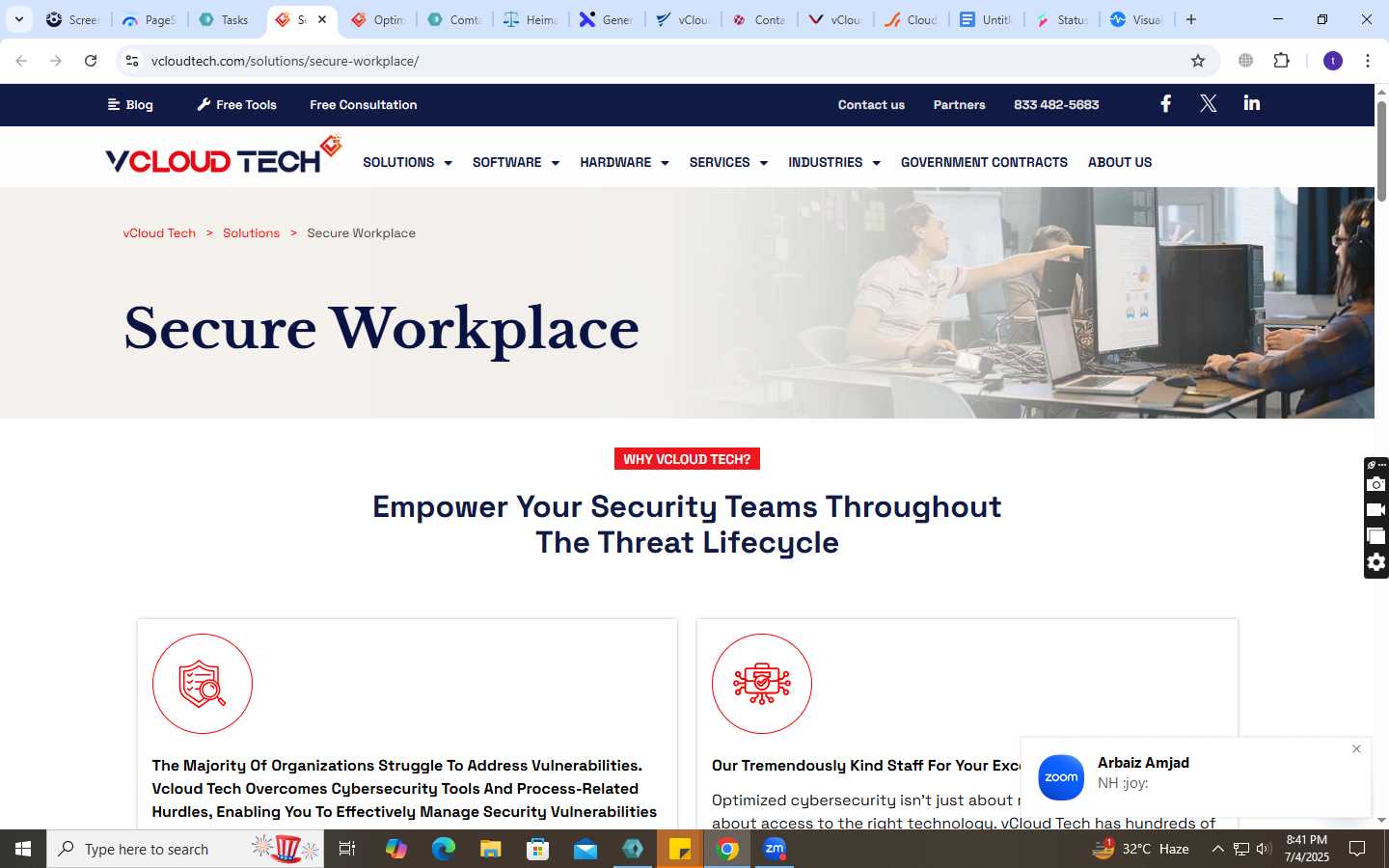Click the security chip icon in second card
The image size is (1389, 868).
coord(762,684)
